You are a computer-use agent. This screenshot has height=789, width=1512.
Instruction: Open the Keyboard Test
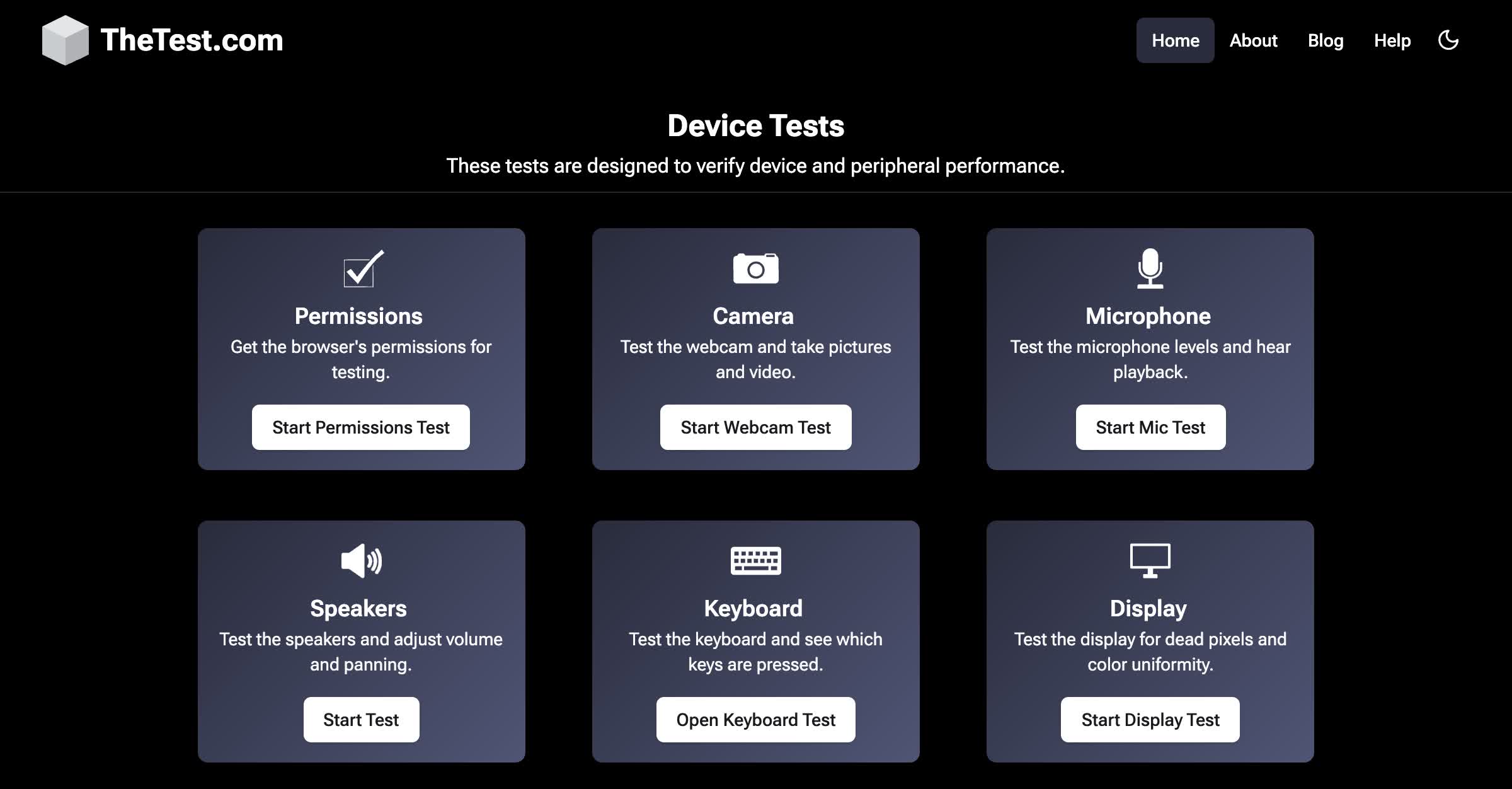click(x=755, y=719)
